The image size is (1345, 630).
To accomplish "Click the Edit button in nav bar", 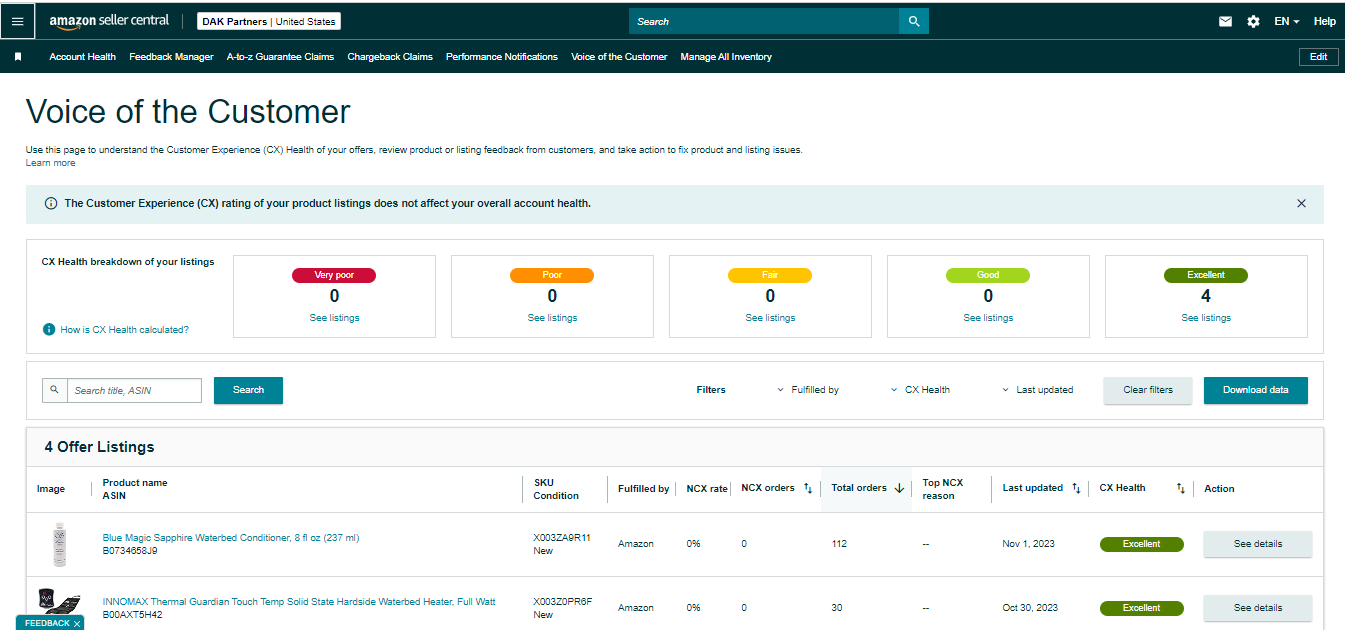I will [1318, 57].
